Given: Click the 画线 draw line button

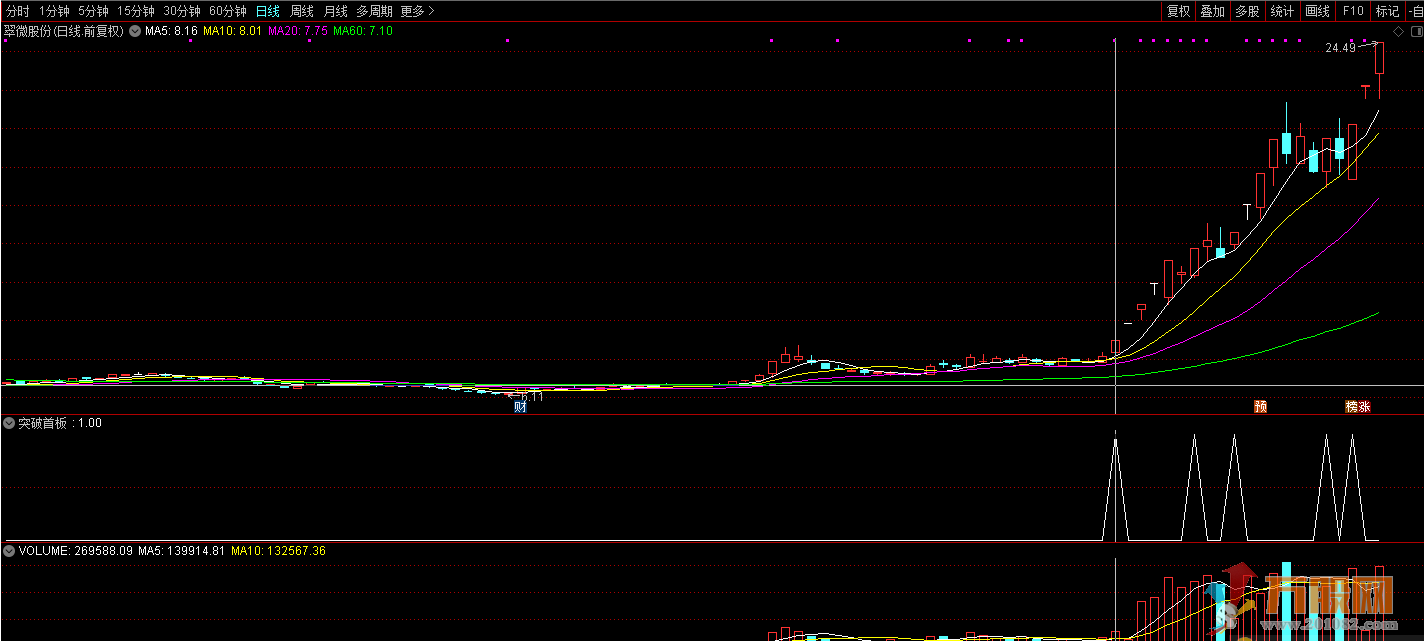Looking at the screenshot, I should (x=1318, y=11).
